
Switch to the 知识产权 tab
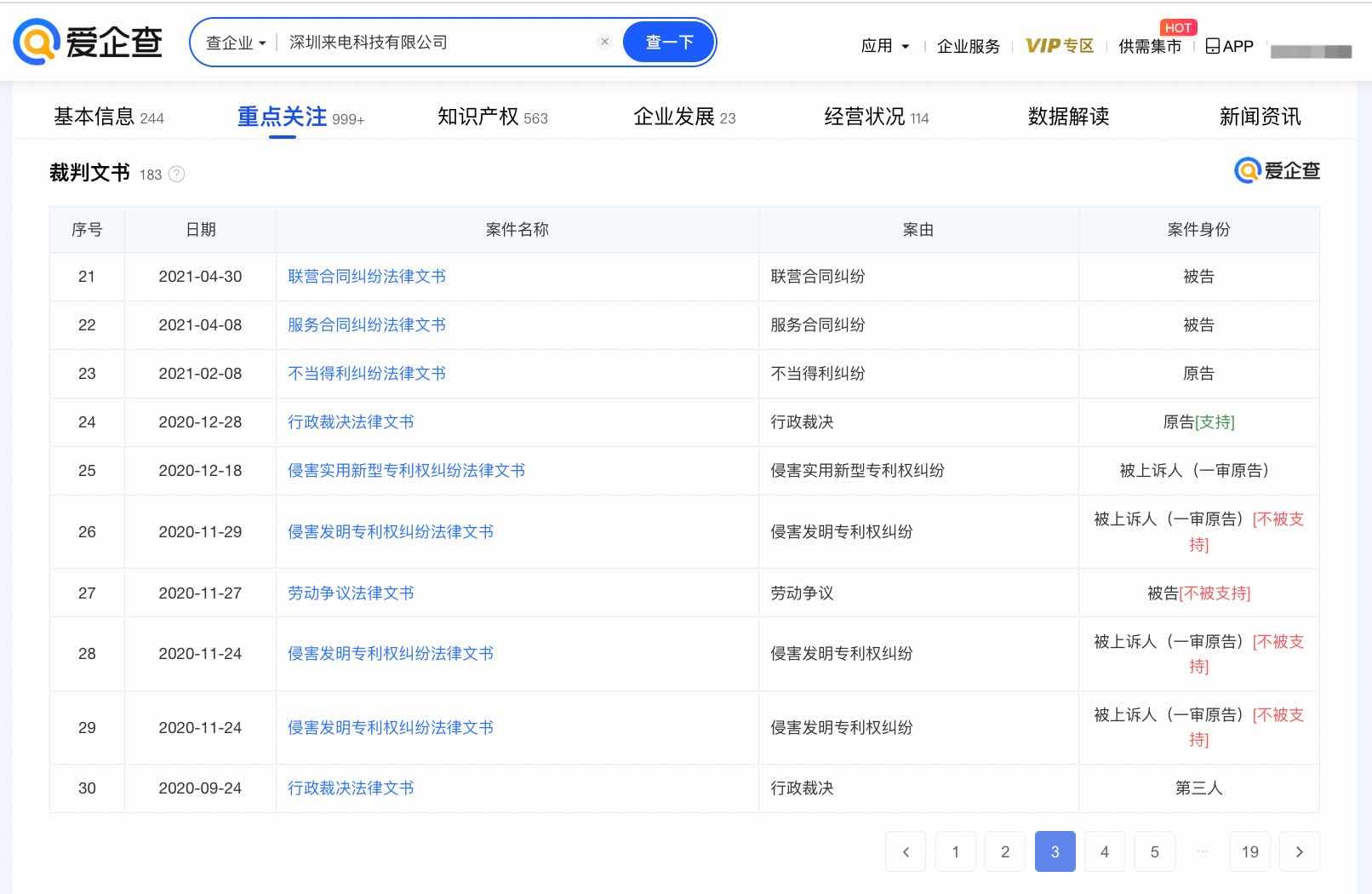click(493, 117)
